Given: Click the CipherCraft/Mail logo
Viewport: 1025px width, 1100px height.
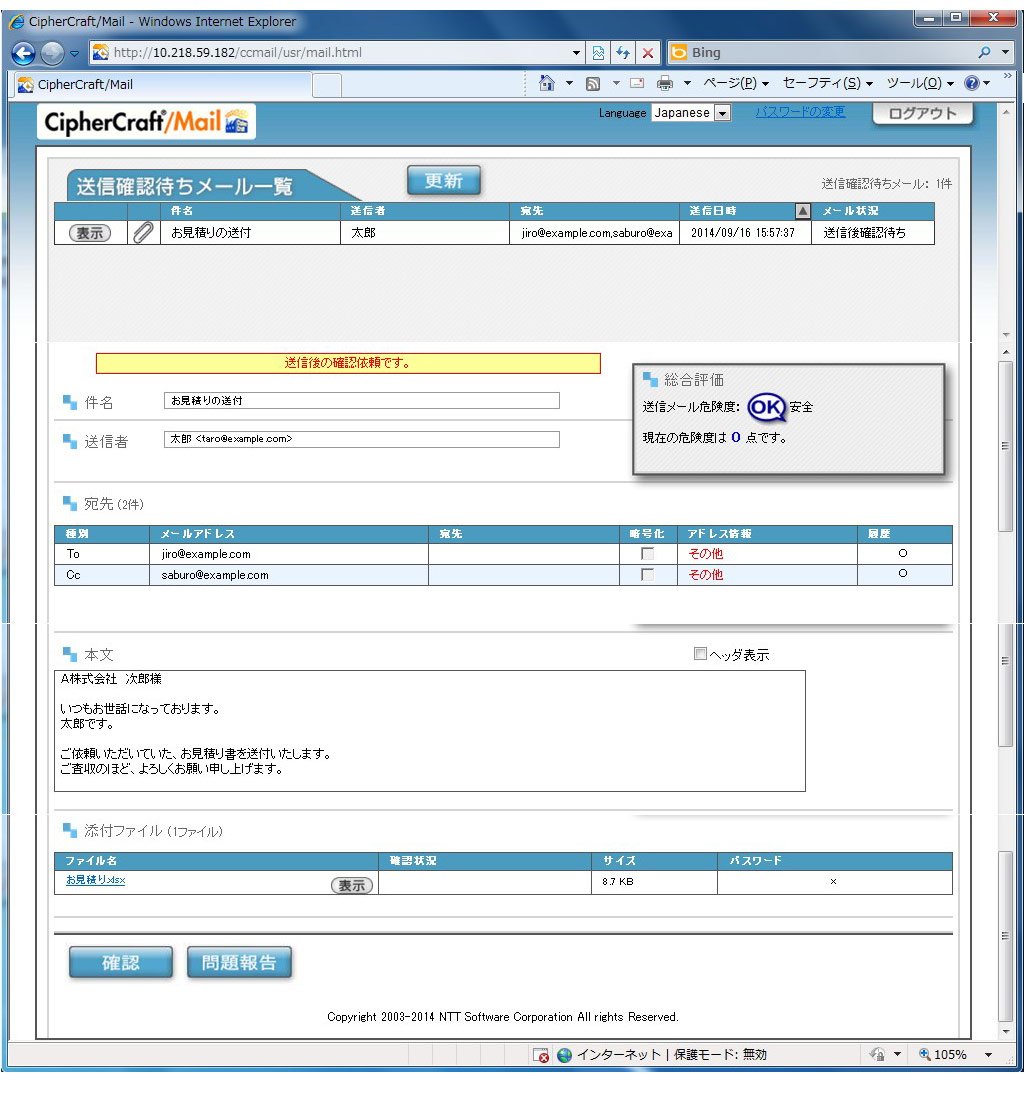Looking at the screenshot, I should coord(146,122).
